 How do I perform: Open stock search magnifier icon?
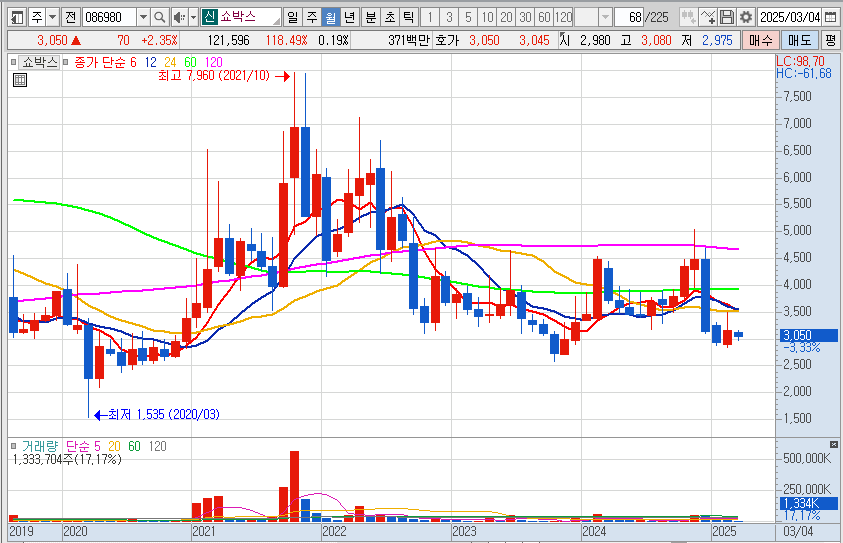[x=159, y=18]
